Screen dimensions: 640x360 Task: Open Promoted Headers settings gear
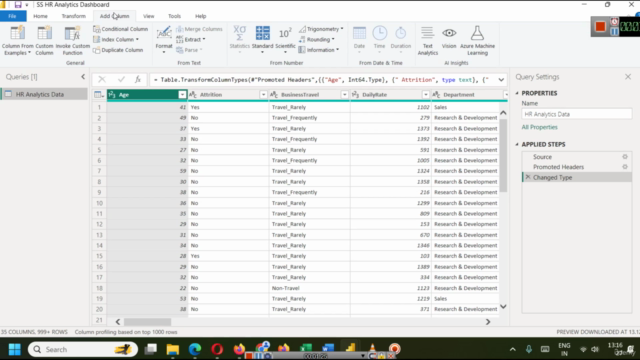pyautogui.click(x=624, y=167)
